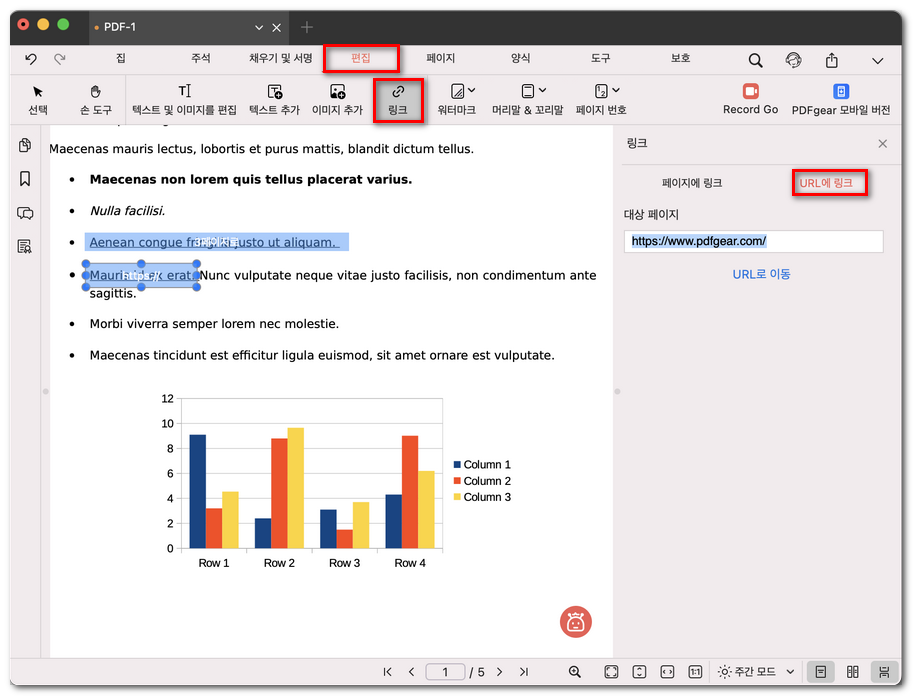Viewport: 913px width, 696px height.
Task: Switch to two-page view mode
Action: [852, 672]
